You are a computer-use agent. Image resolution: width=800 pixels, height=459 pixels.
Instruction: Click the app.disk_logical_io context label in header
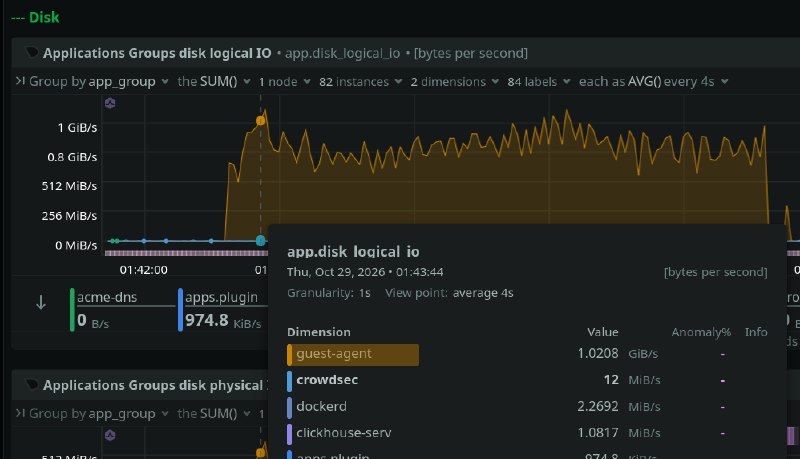[x=342, y=53]
